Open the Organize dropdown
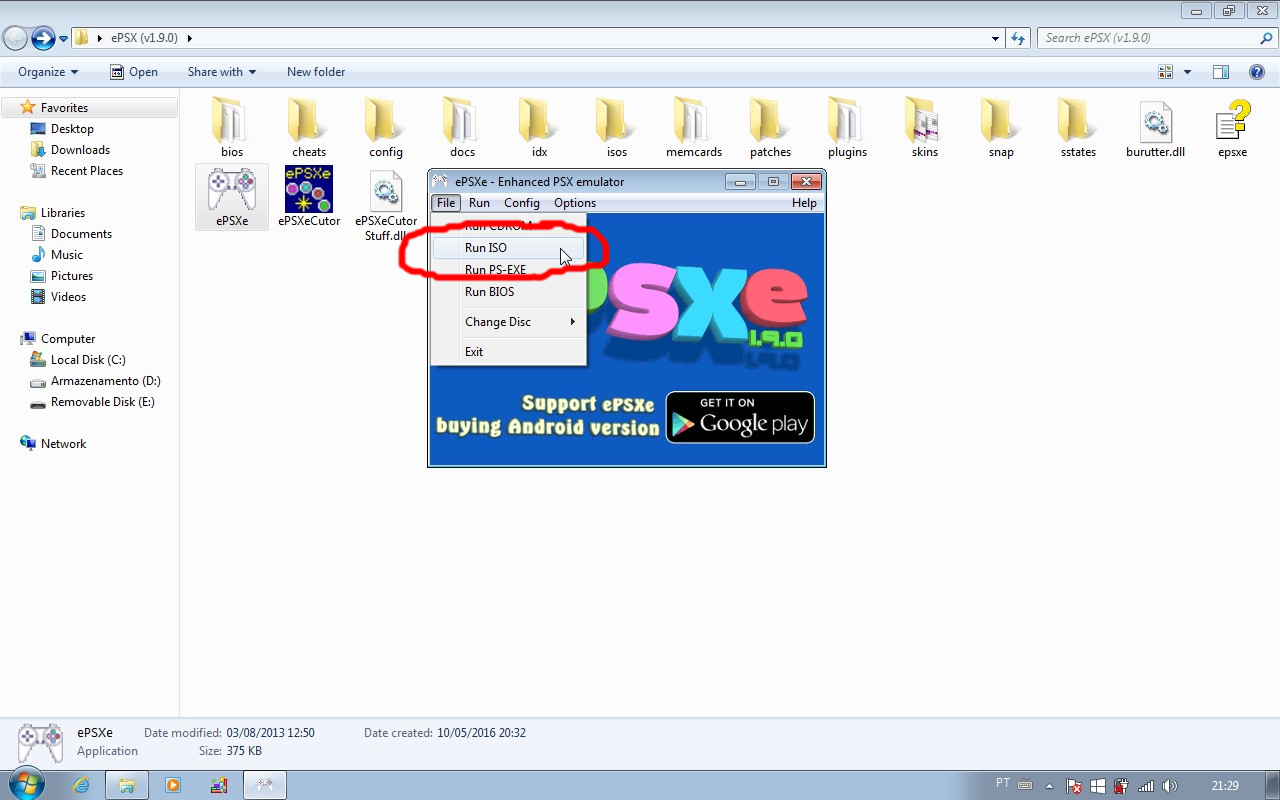This screenshot has height=800, width=1280. click(47, 72)
